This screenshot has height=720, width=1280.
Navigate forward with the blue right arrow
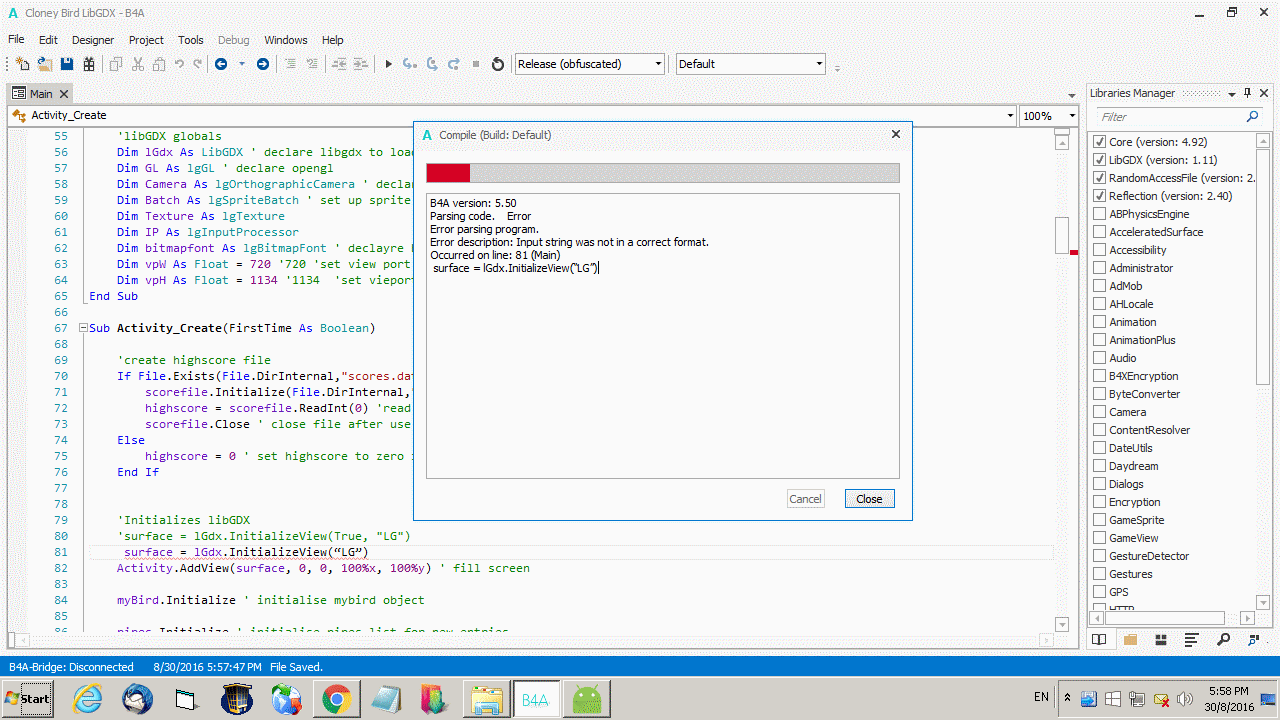(x=263, y=64)
